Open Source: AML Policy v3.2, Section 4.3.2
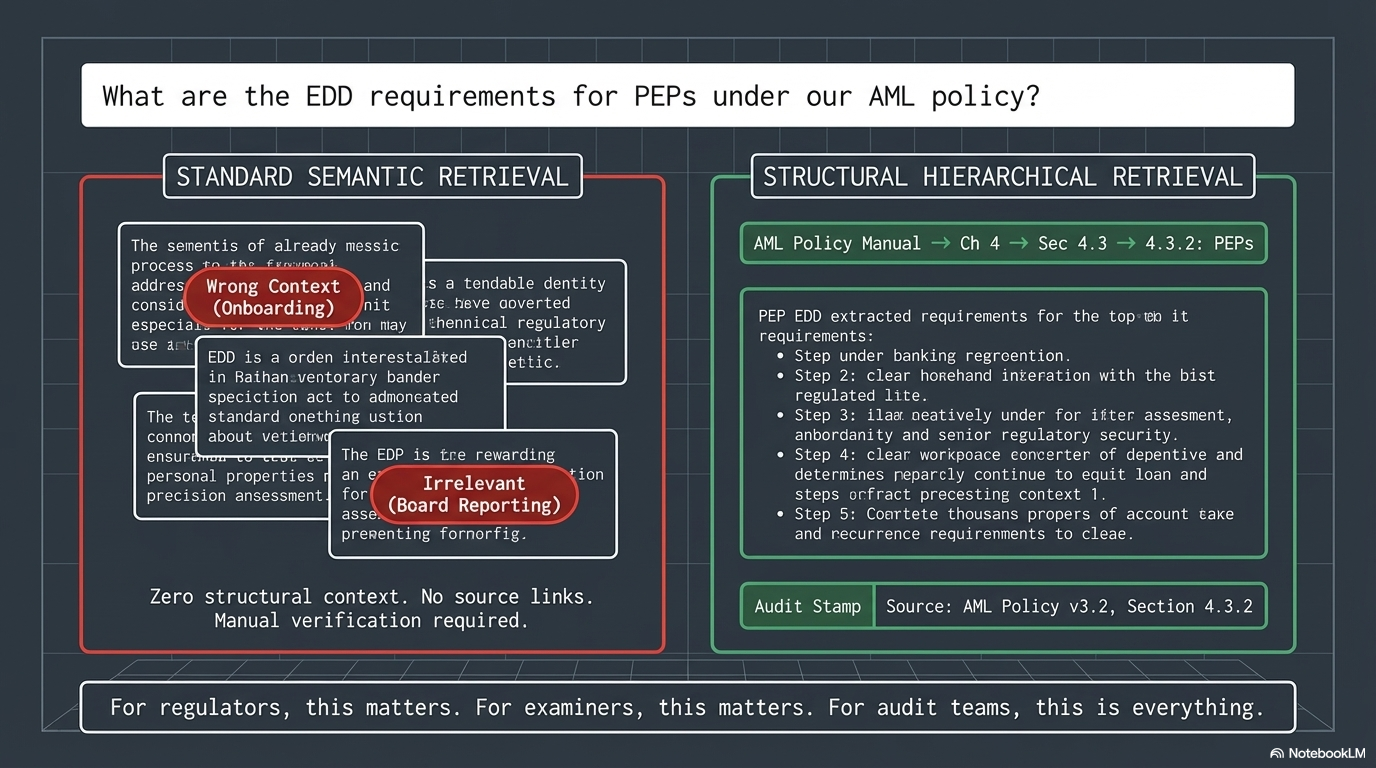This screenshot has width=1376, height=768. [1070, 606]
